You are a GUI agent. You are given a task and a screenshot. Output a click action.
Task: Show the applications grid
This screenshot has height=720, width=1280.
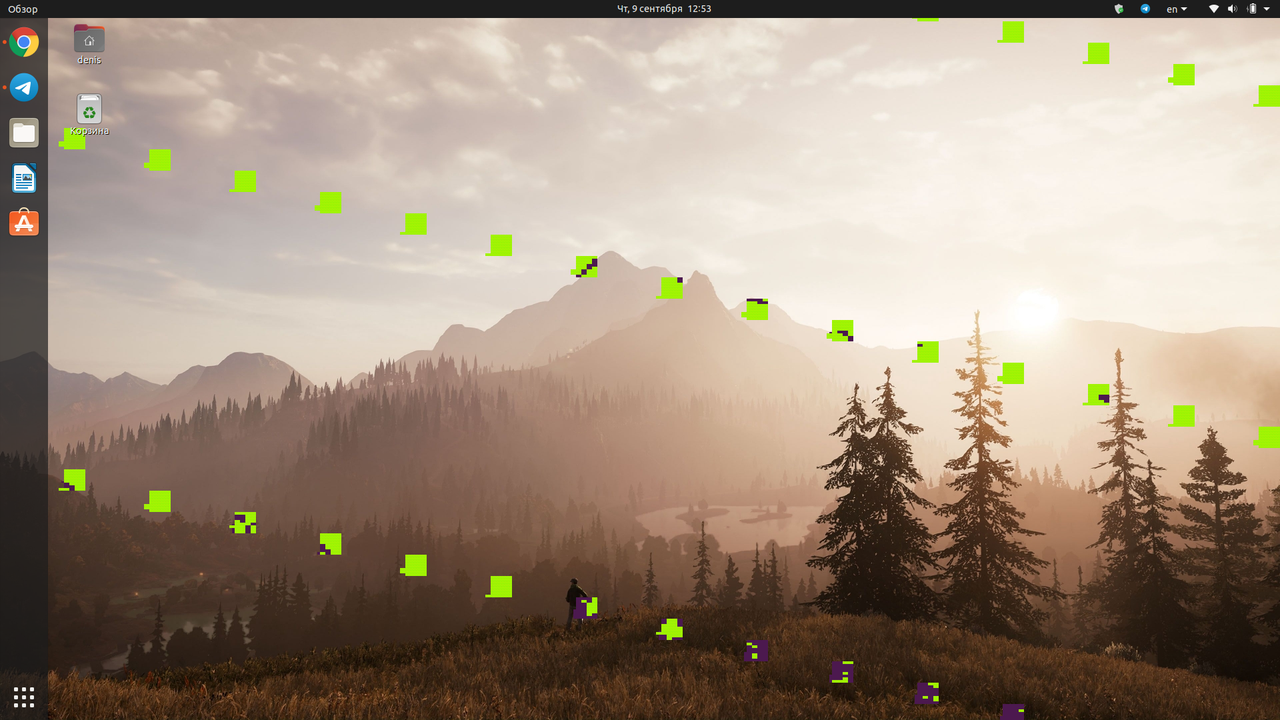pyautogui.click(x=24, y=697)
